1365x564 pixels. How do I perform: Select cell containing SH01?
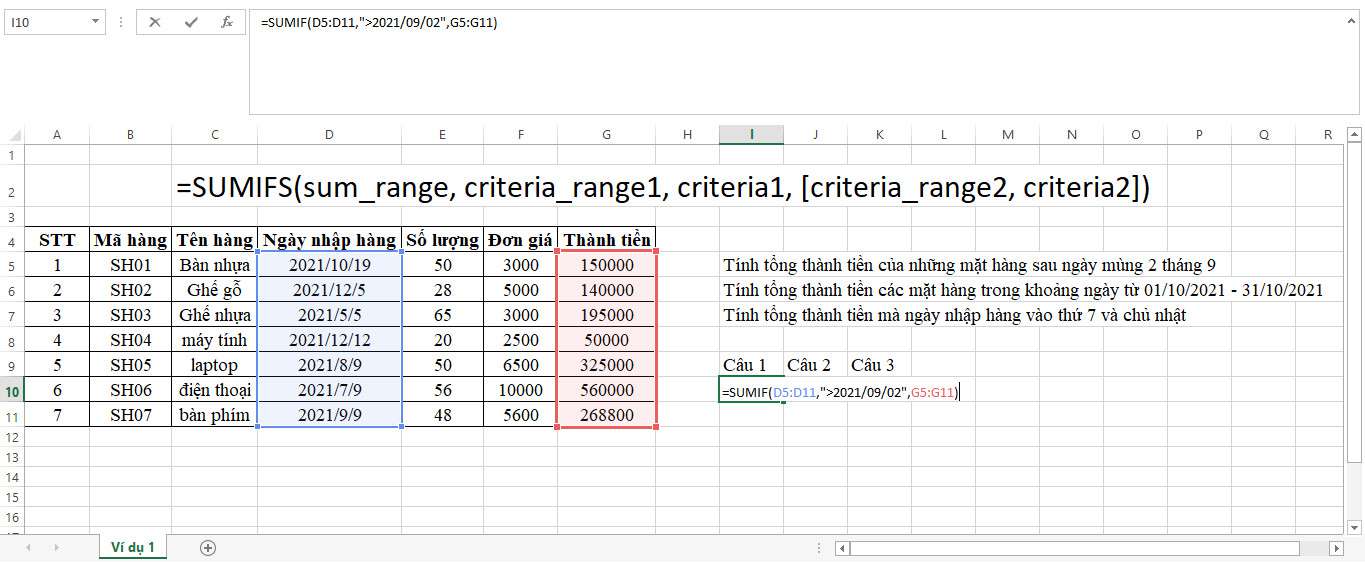[130, 265]
